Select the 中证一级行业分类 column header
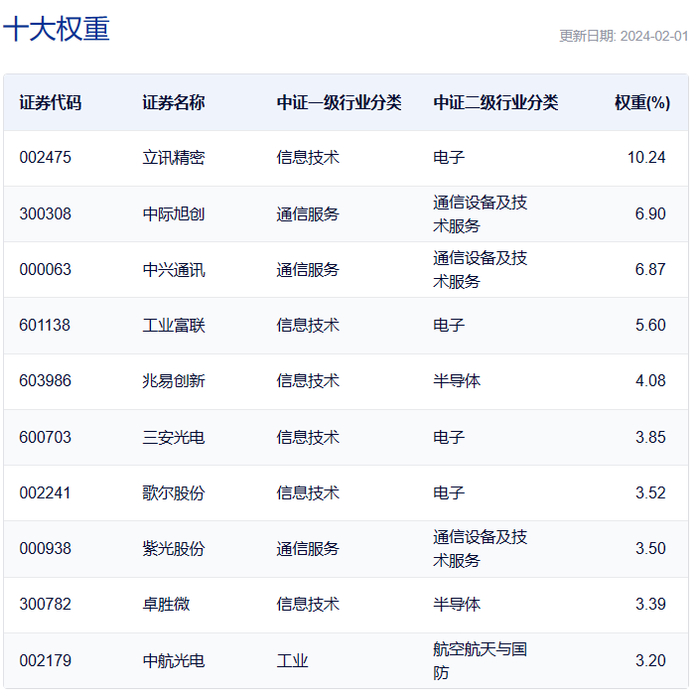The width and height of the screenshot is (700, 697). point(339,103)
